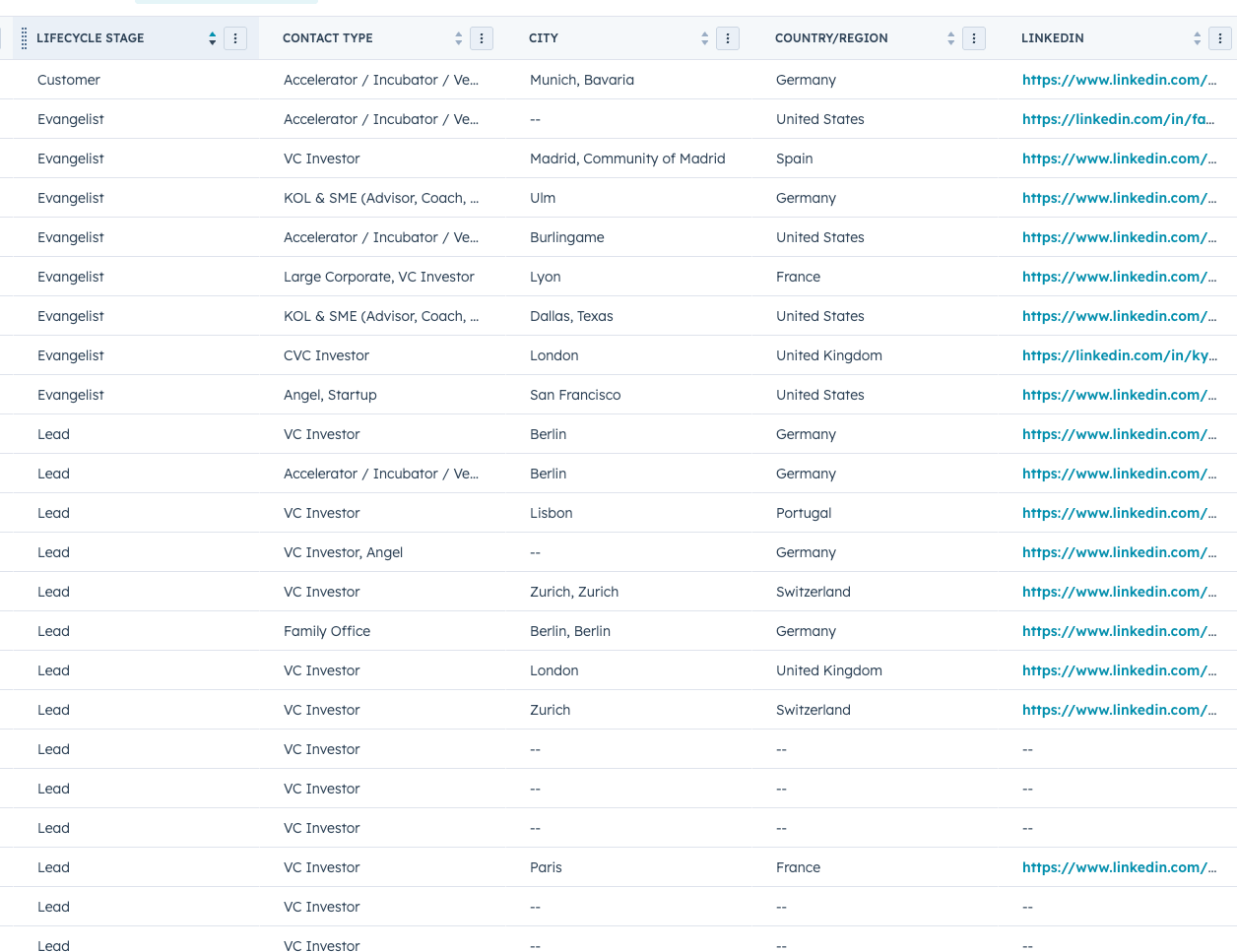
Task: Open LinkedIn link for Munich, Bavaria contact
Action: pyautogui.click(x=1120, y=80)
